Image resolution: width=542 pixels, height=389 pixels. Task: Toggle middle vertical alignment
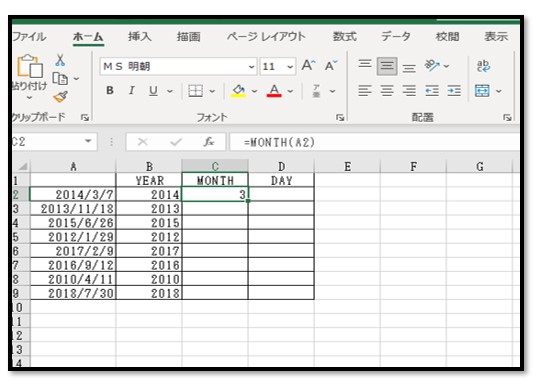(x=387, y=66)
